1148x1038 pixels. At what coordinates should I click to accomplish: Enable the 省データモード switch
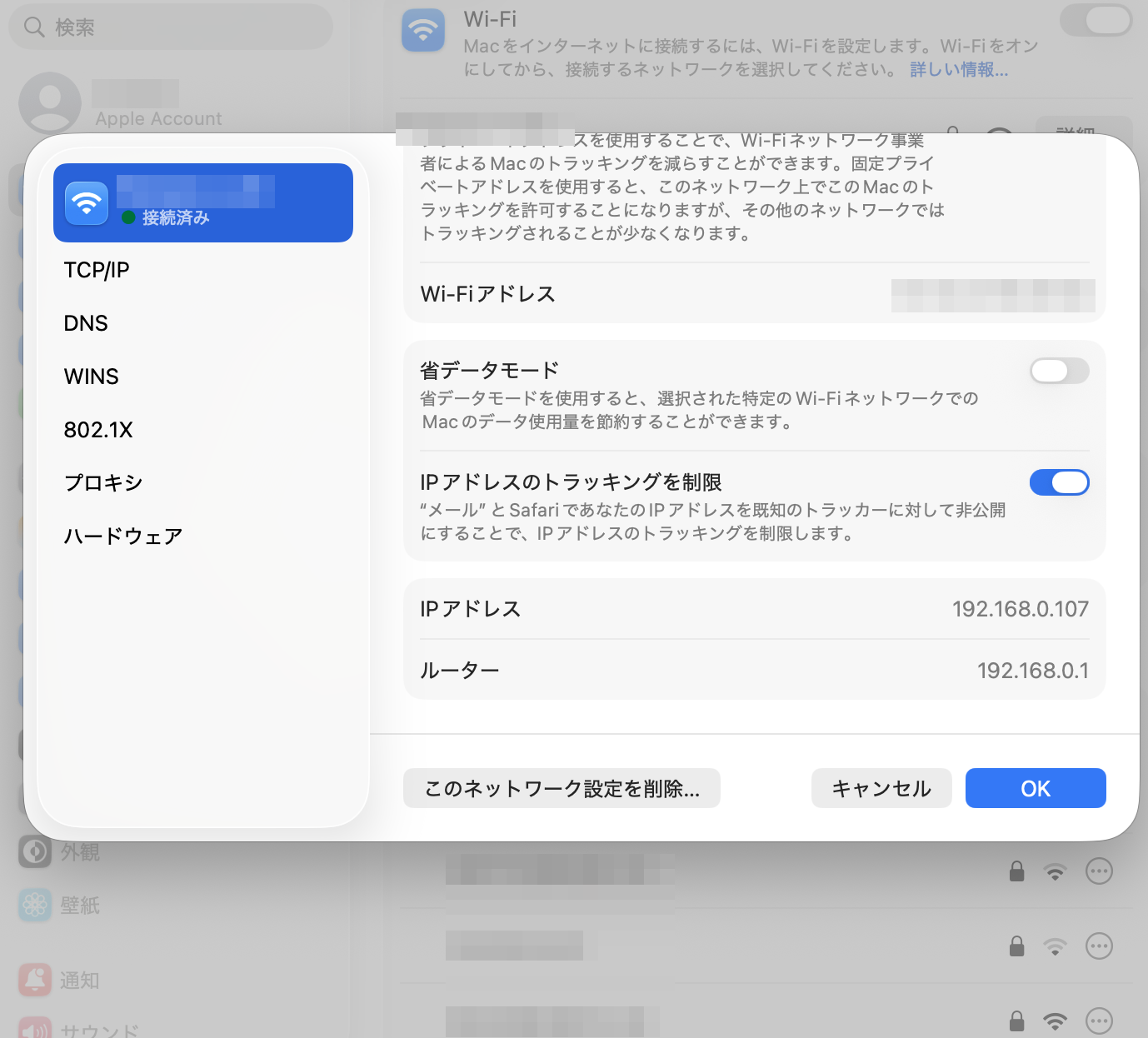pyautogui.click(x=1059, y=371)
